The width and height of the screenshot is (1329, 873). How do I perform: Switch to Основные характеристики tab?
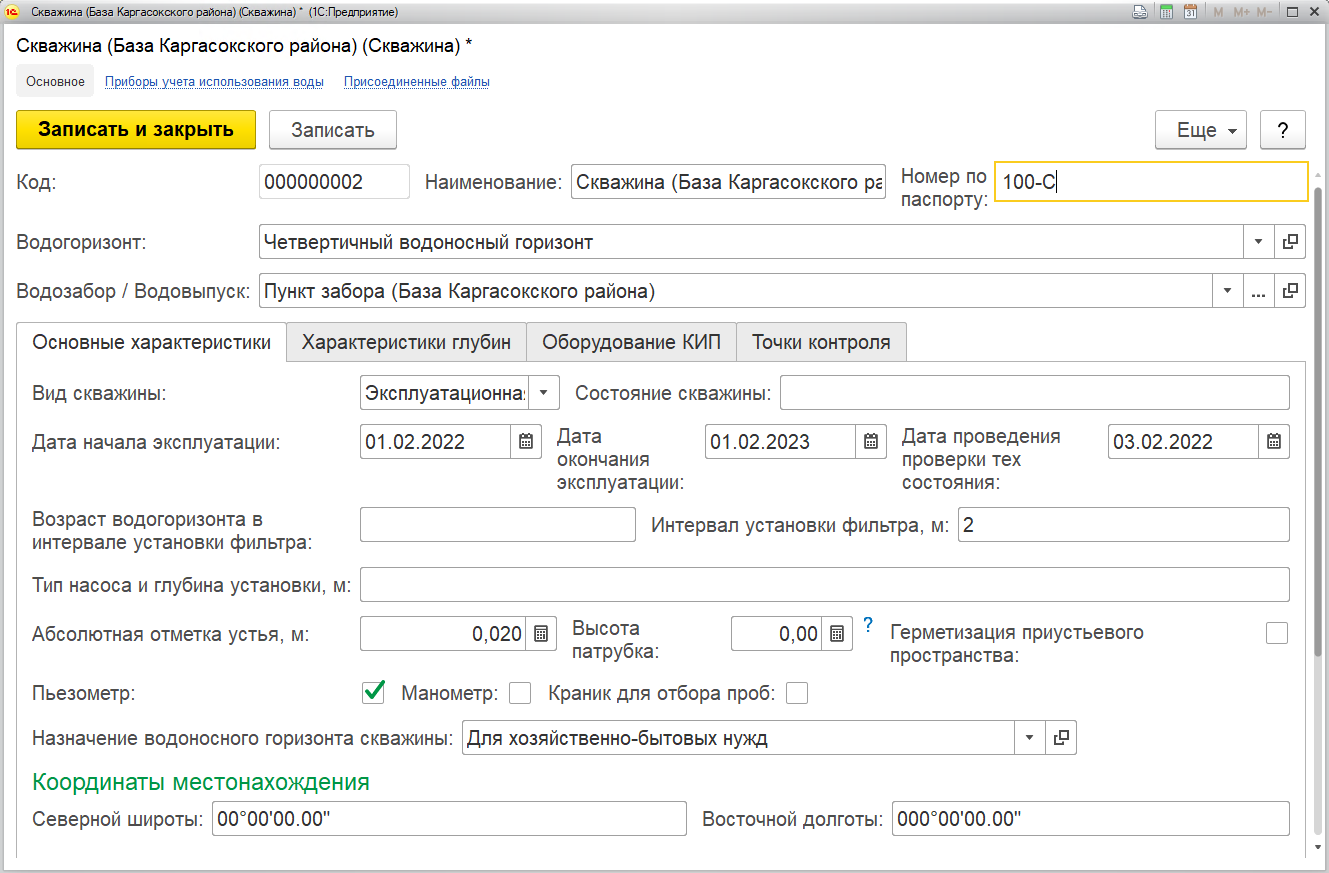(151, 342)
